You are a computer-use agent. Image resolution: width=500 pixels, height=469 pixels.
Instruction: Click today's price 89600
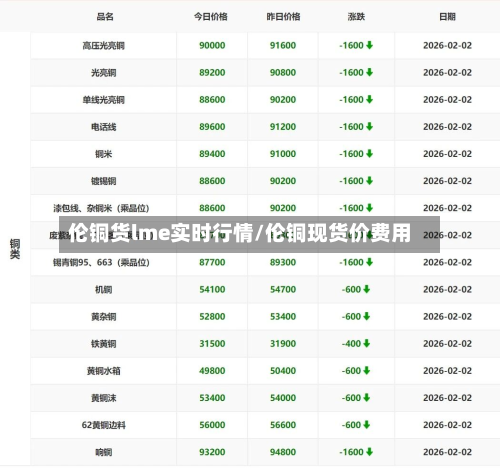coord(212,127)
